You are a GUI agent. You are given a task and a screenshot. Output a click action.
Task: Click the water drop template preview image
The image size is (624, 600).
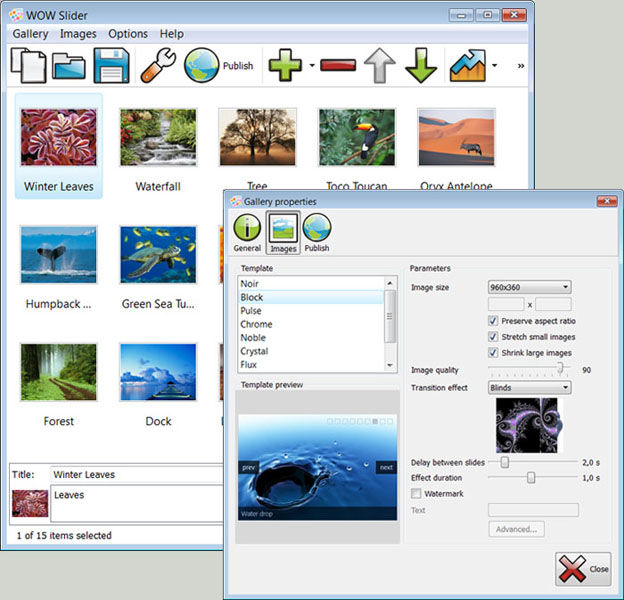coord(317,468)
